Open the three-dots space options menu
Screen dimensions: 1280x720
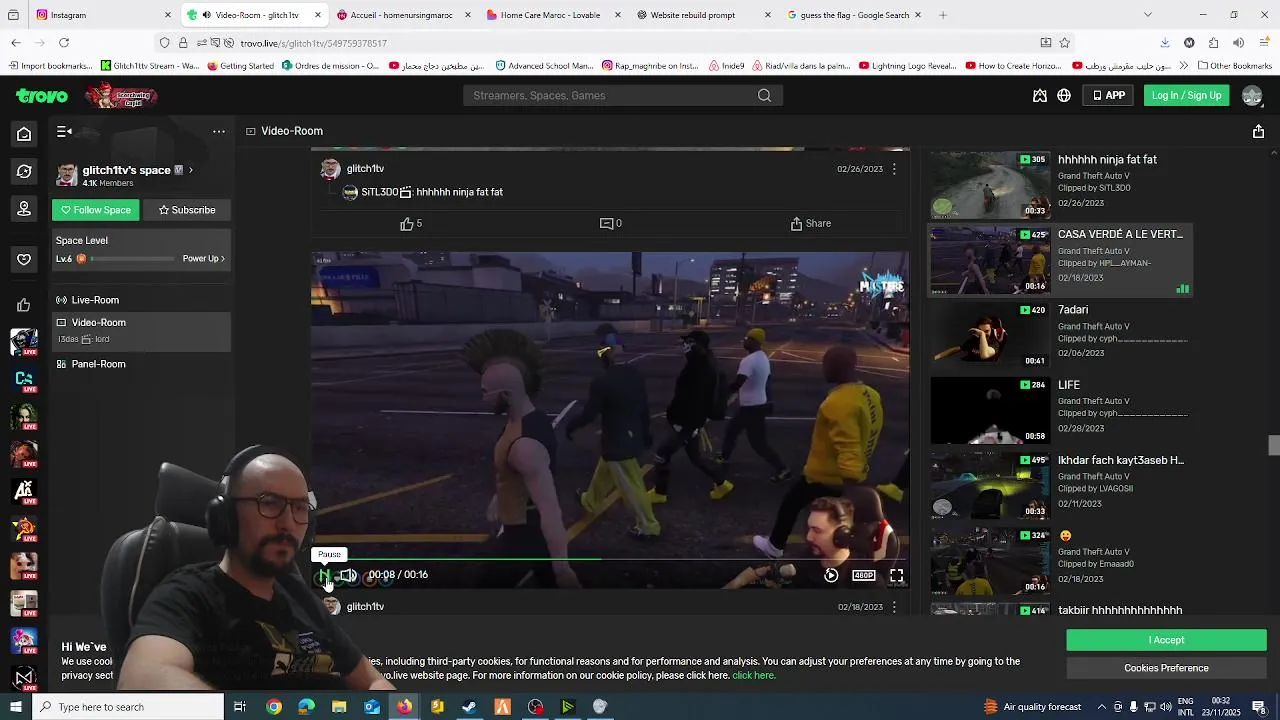click(219, 131)
